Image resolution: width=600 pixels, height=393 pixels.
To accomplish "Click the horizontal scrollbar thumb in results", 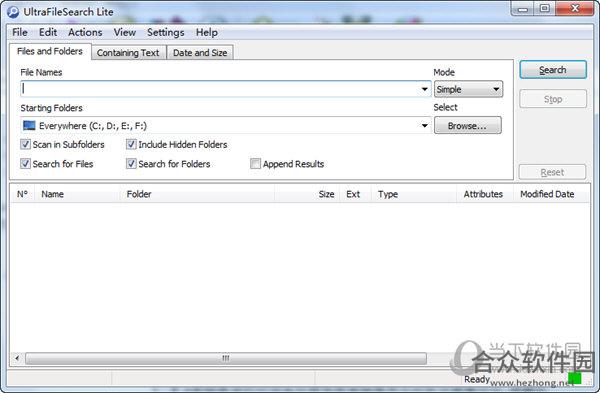I will point(226,359).
